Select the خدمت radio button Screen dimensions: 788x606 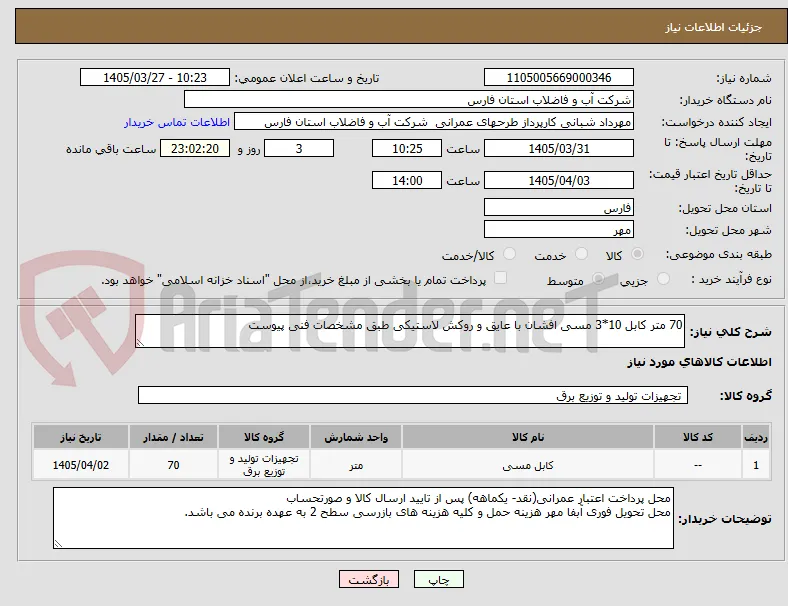tap(581, 254)
